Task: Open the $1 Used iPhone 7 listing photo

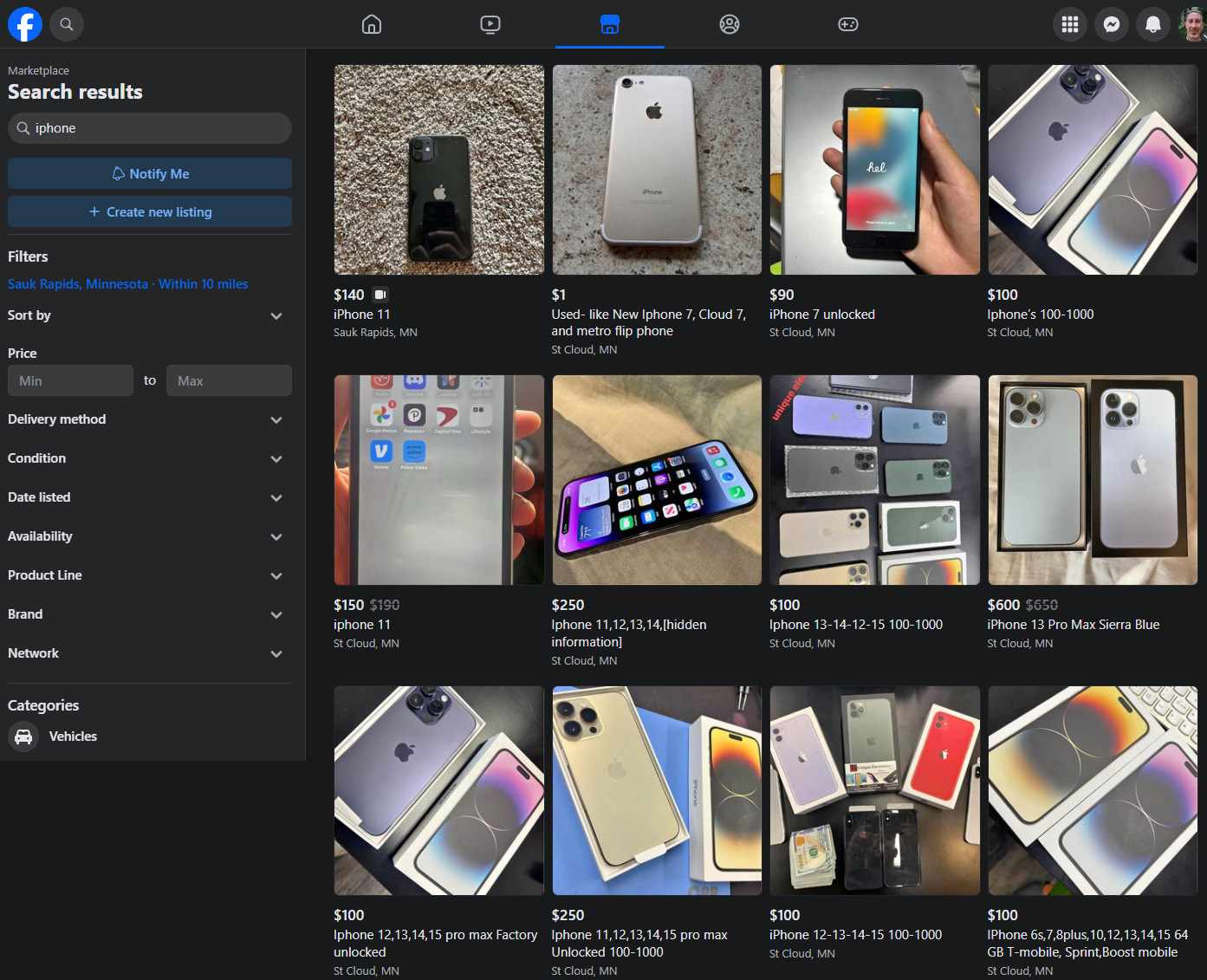Action: [x=657, y=170]
